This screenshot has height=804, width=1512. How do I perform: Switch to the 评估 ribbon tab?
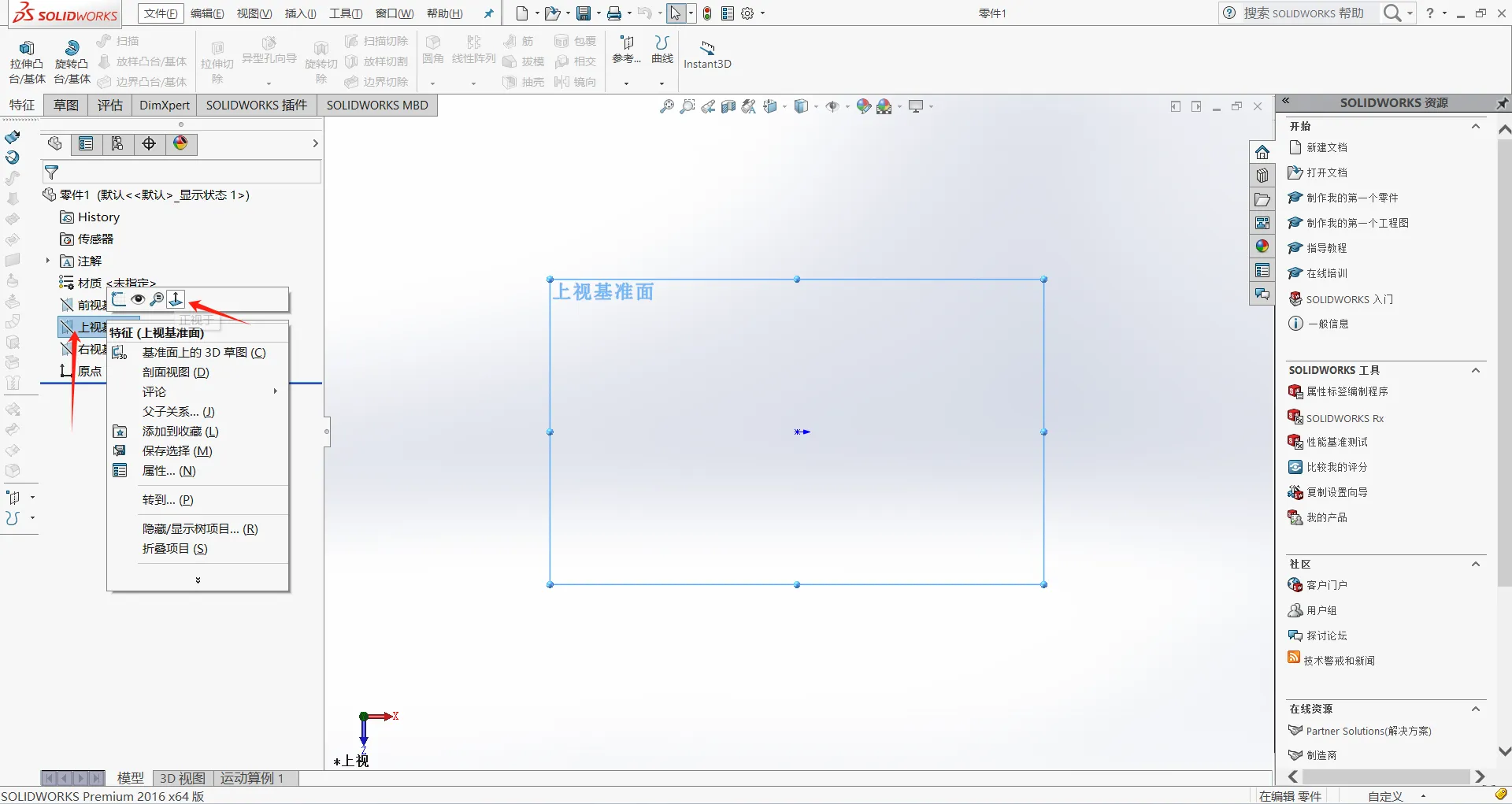pos(109,105)
